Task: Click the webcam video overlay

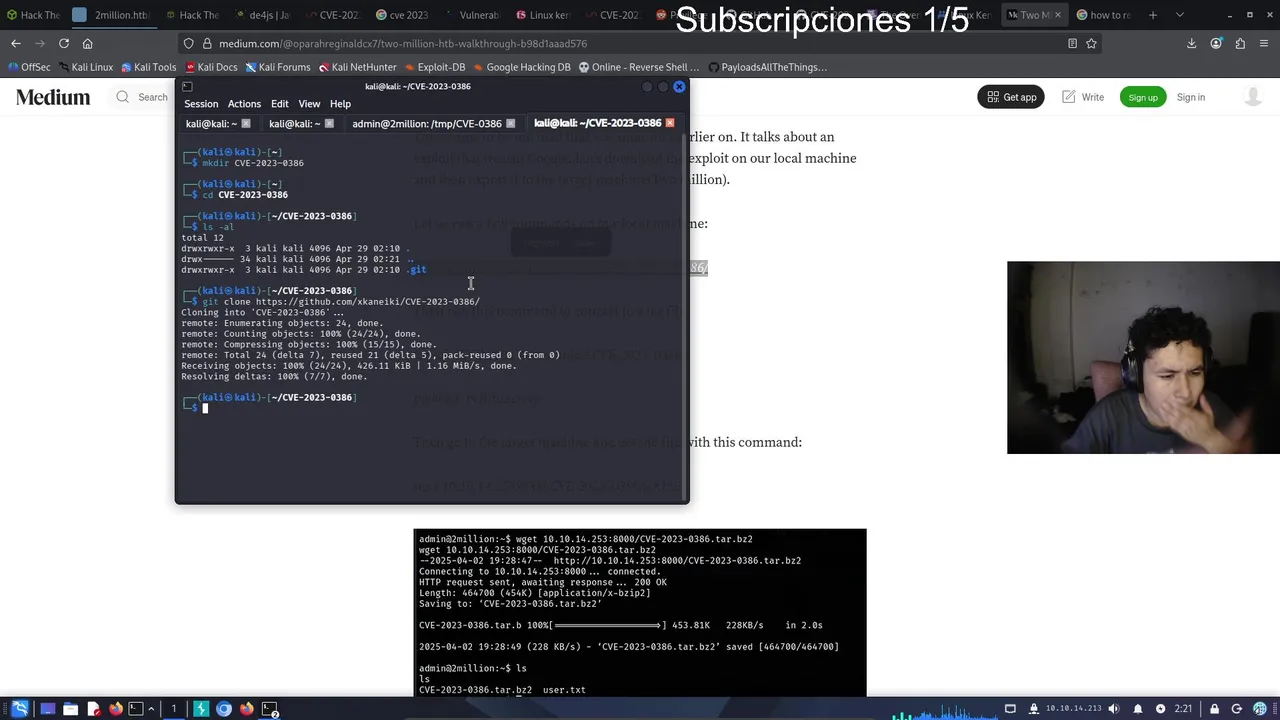Action: pos(1143,358)
